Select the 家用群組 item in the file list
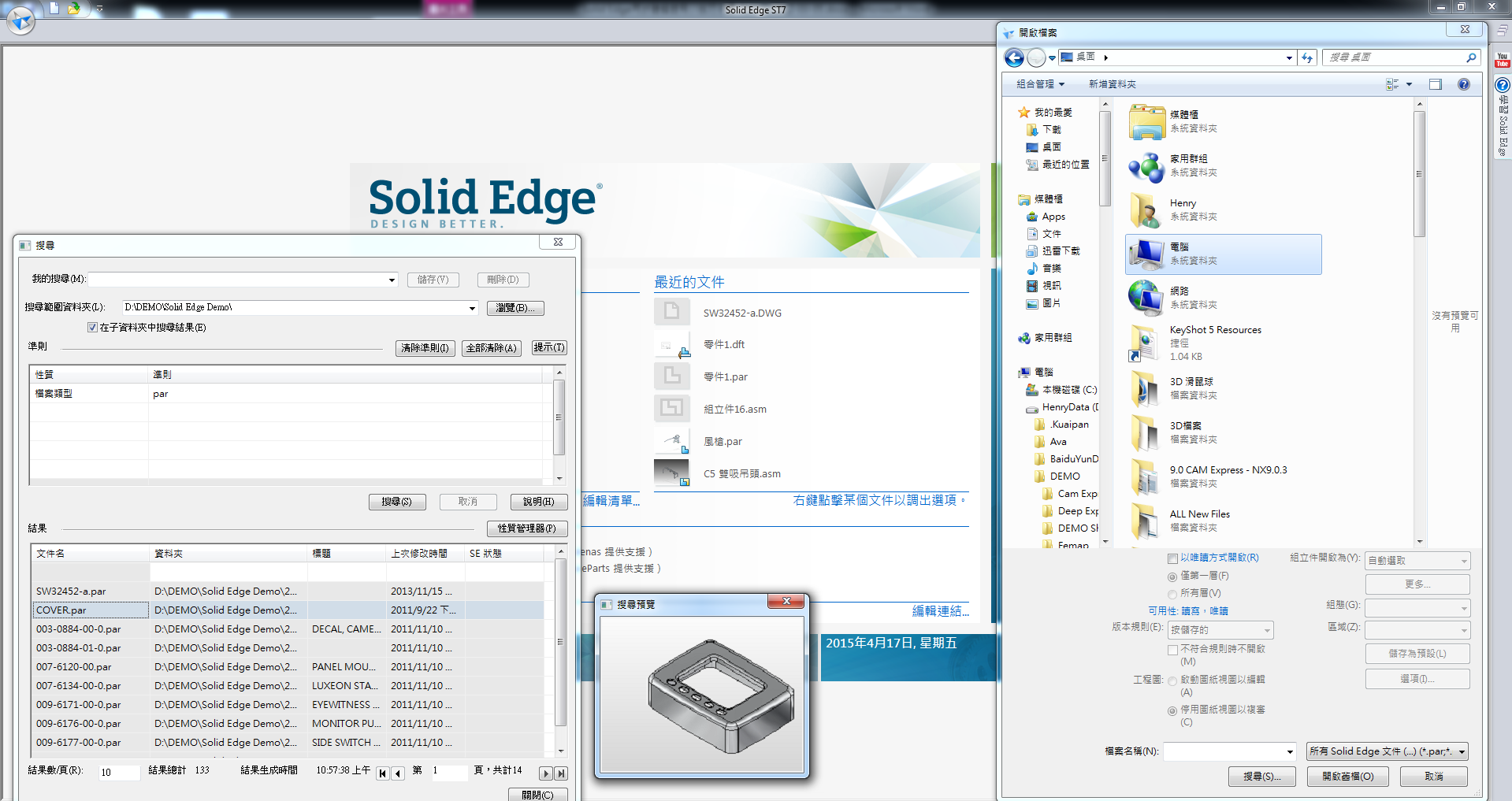The image size is (1512, 801). coord(1224,166)
